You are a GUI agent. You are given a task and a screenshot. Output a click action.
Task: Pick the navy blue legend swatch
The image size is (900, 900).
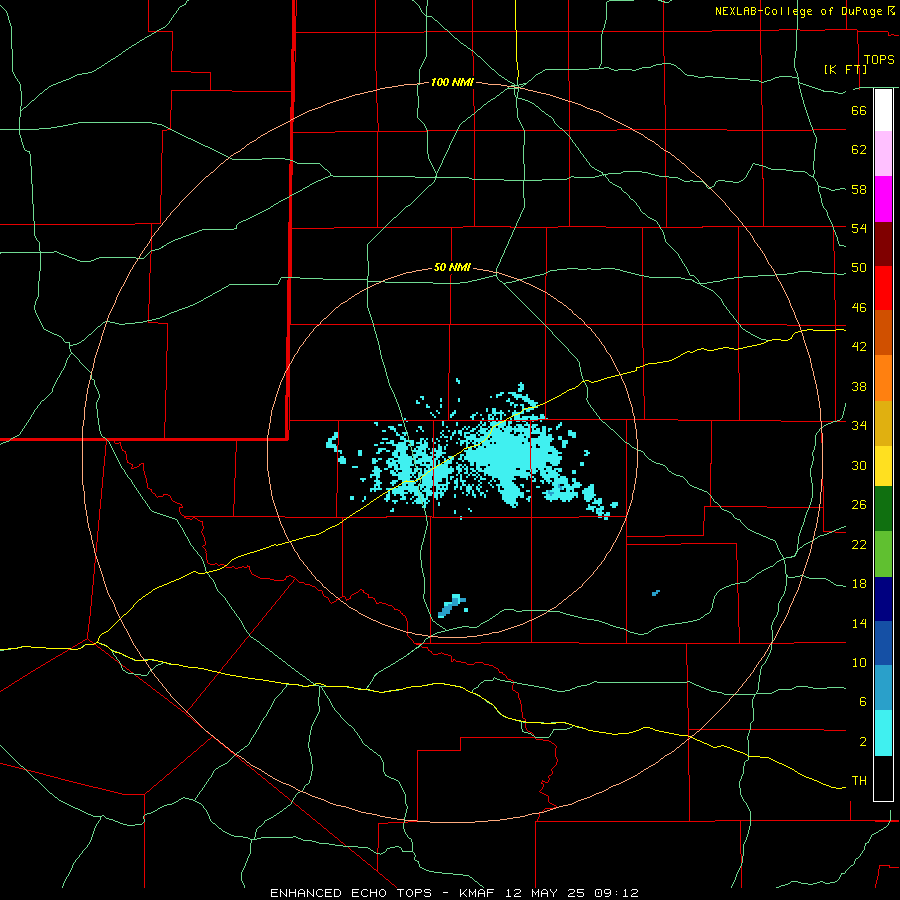(883, 599)
